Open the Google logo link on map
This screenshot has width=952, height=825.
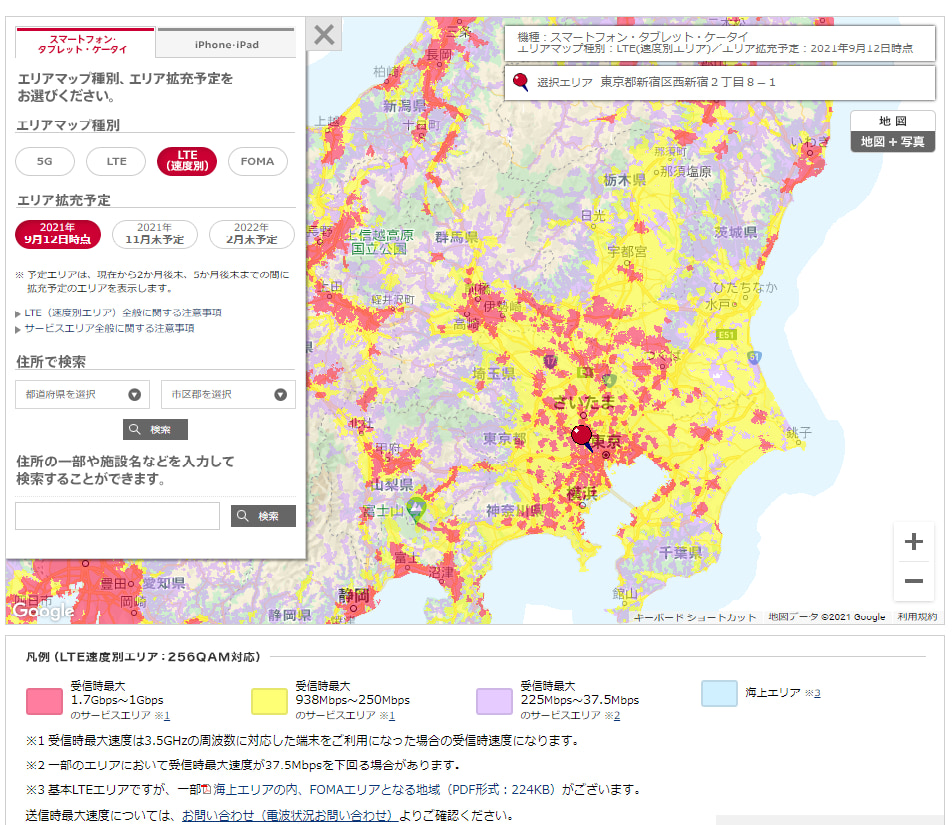tap(42, 611)
